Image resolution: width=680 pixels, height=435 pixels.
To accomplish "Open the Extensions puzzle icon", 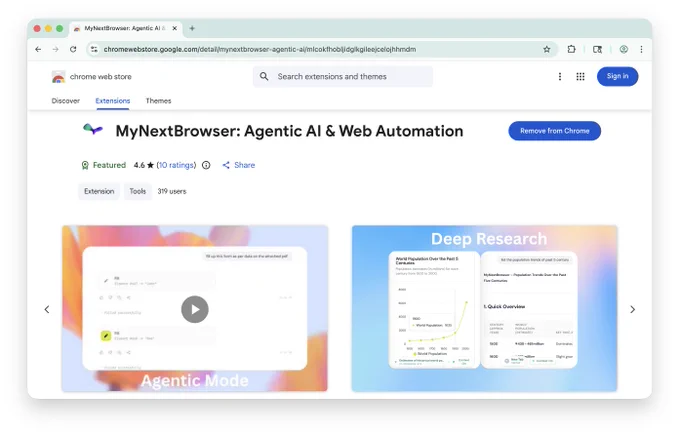I will [572, 49].
